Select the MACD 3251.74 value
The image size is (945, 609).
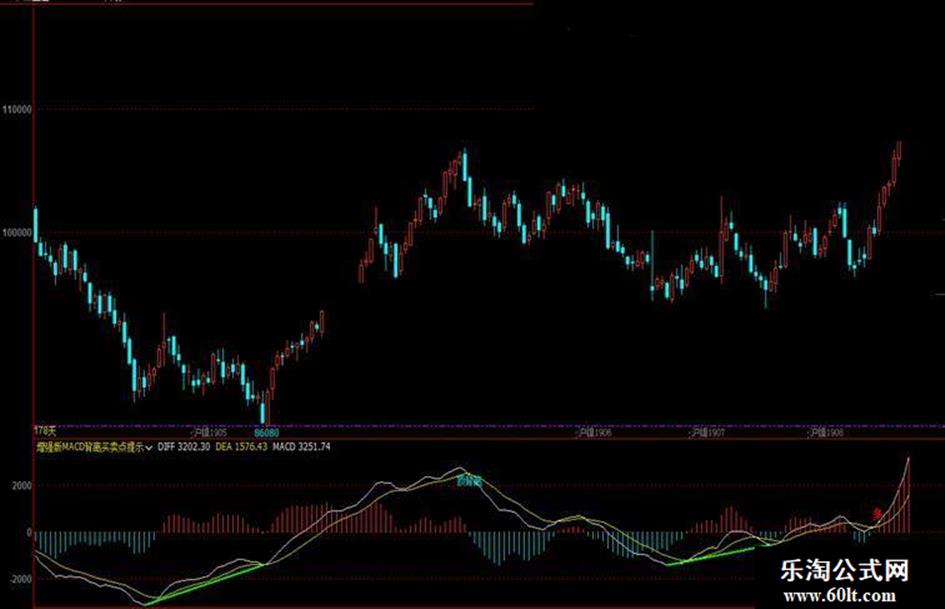pos(301,447)
